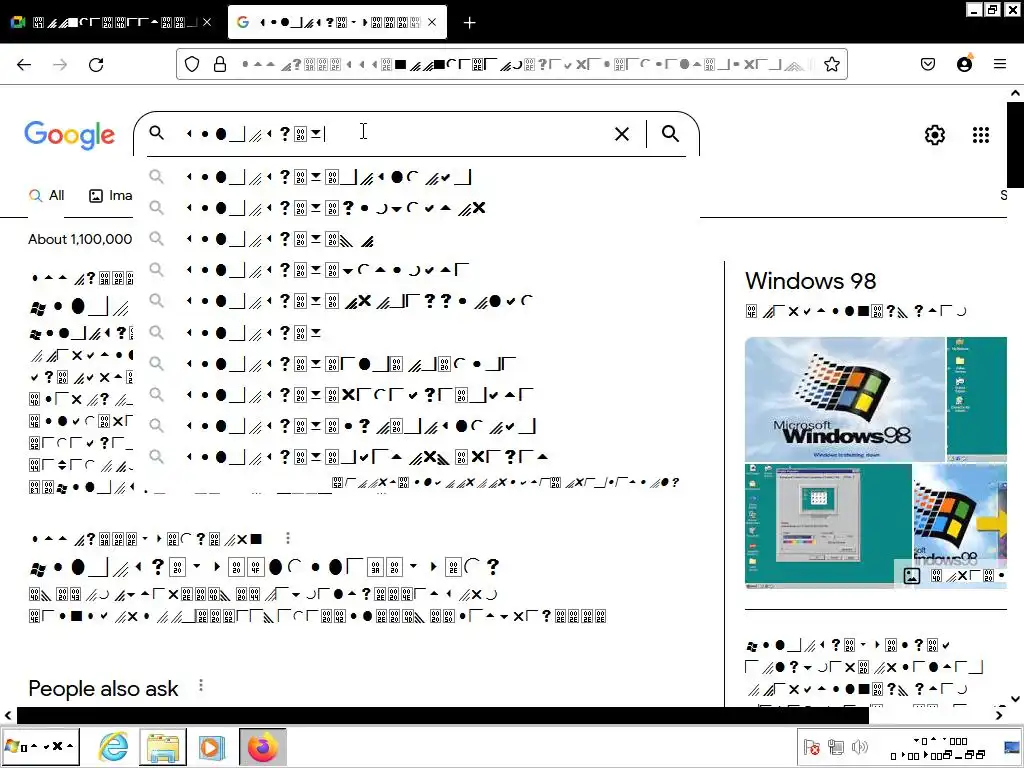Image resolution: width=1024 pixels, height=768 pixels.
Task: Click the more images button with picture icon
Action: (x=951, y=575)
